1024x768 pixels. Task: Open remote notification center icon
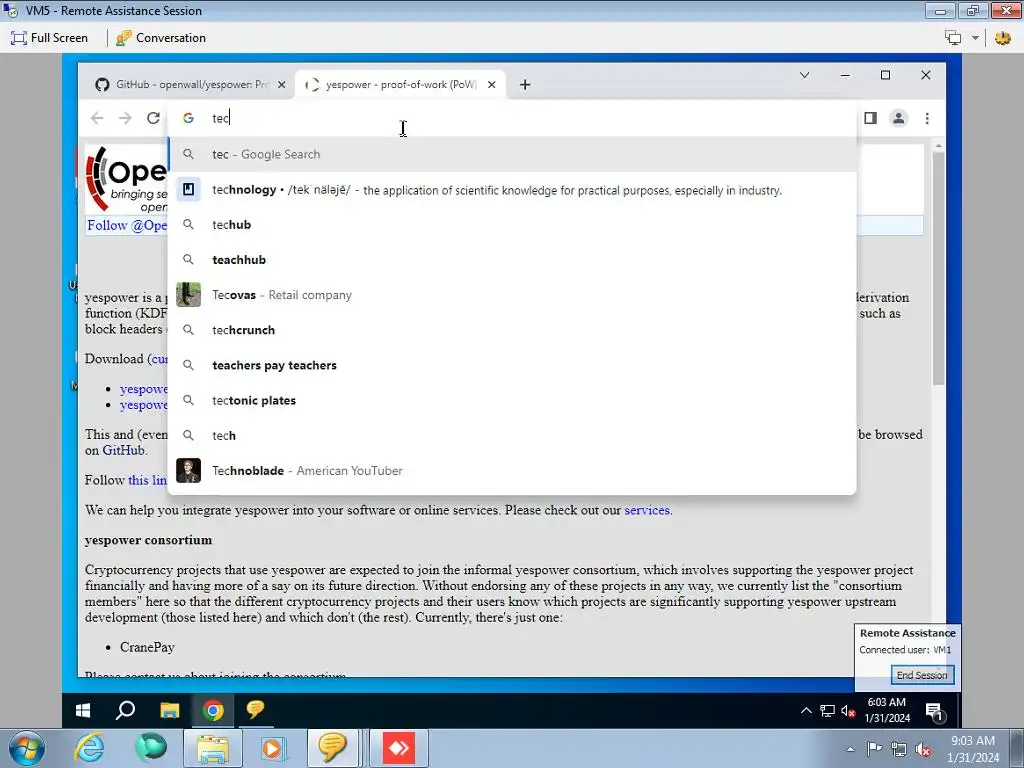click(x=935, y=711)
